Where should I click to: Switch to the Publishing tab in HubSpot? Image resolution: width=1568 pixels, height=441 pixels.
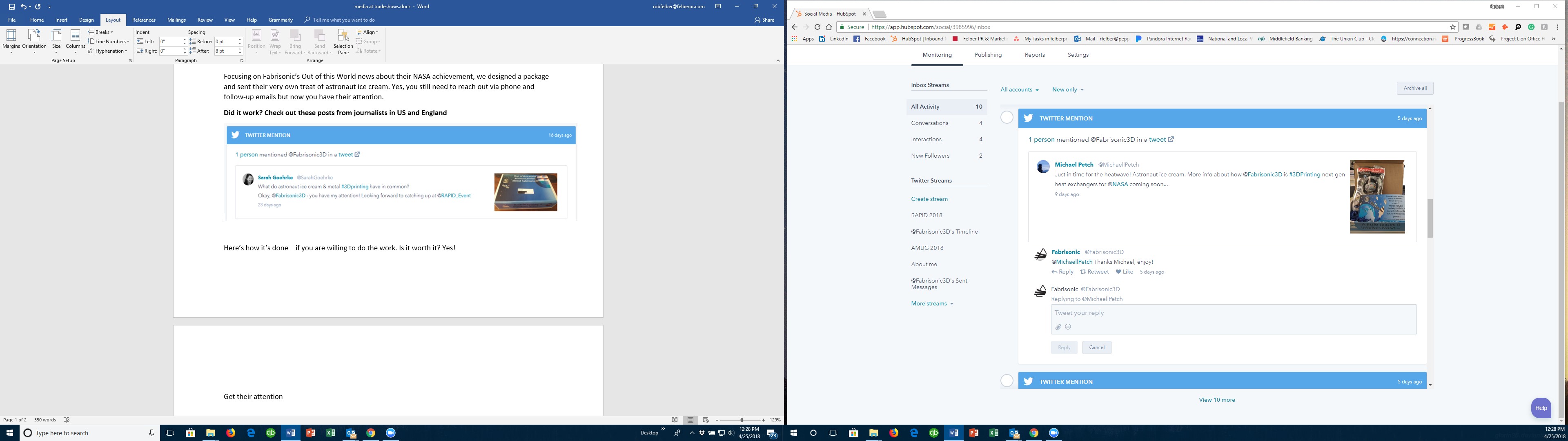tap(988, 55)
